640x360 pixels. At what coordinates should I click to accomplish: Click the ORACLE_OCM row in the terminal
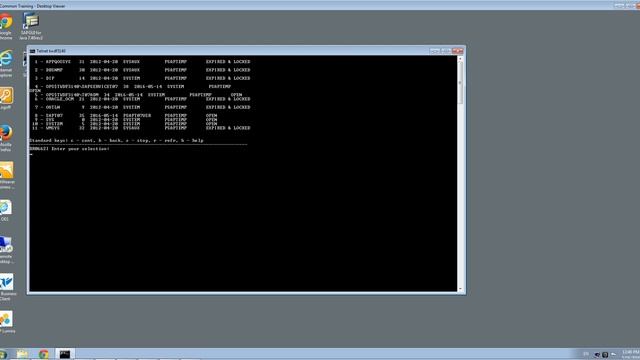[x=142, y=99]
